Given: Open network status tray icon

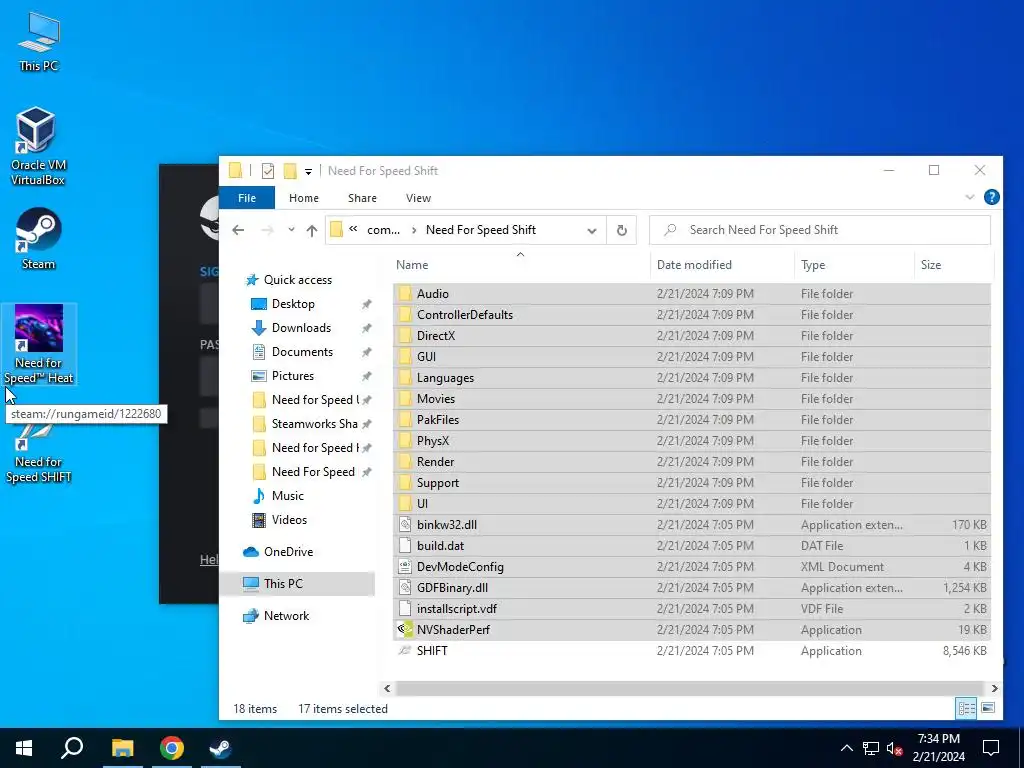Looking at the screenshot, I should pos(871,748).
